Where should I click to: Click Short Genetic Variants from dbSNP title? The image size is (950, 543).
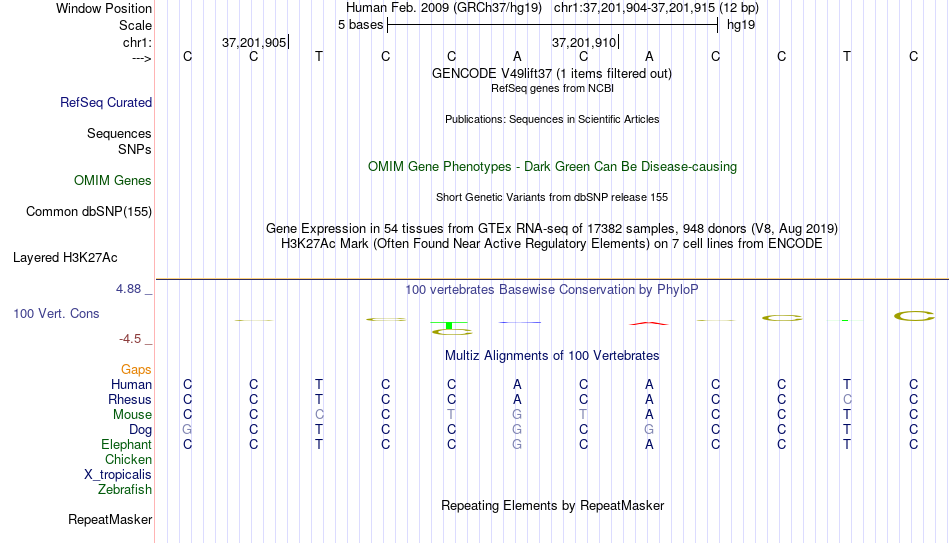click(x=552, y=198)
